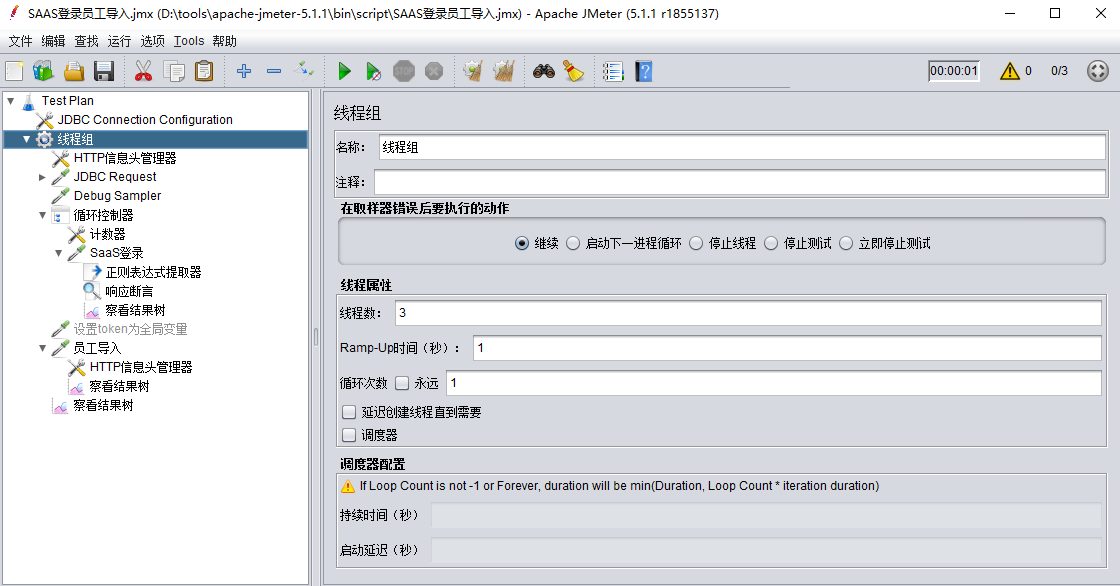1120x586 pixels.
Task: Start the test with green play icon
Action: pyautogui.click(x=344, y=71)
